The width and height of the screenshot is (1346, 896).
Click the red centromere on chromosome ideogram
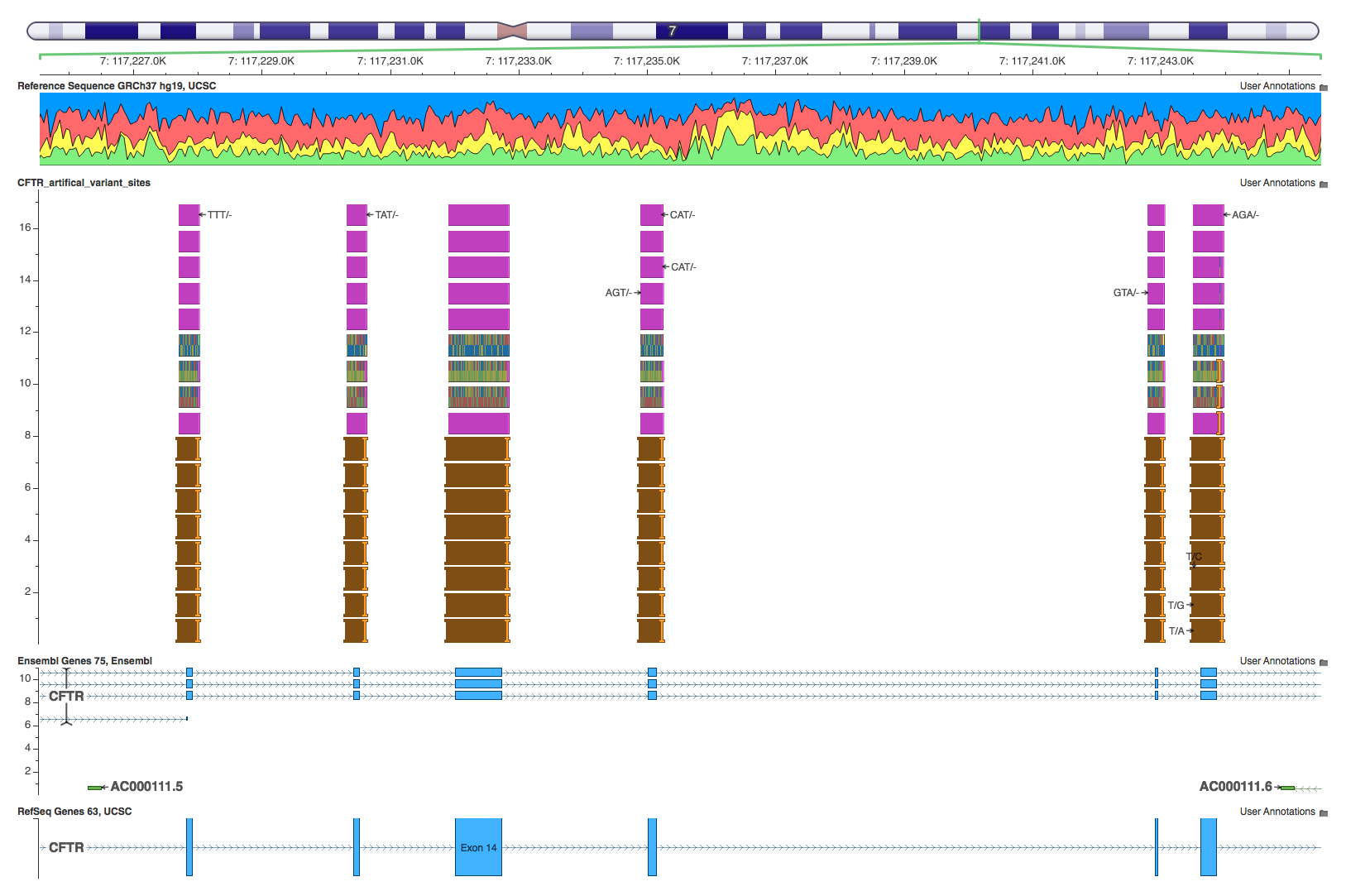tap(512, 31)
